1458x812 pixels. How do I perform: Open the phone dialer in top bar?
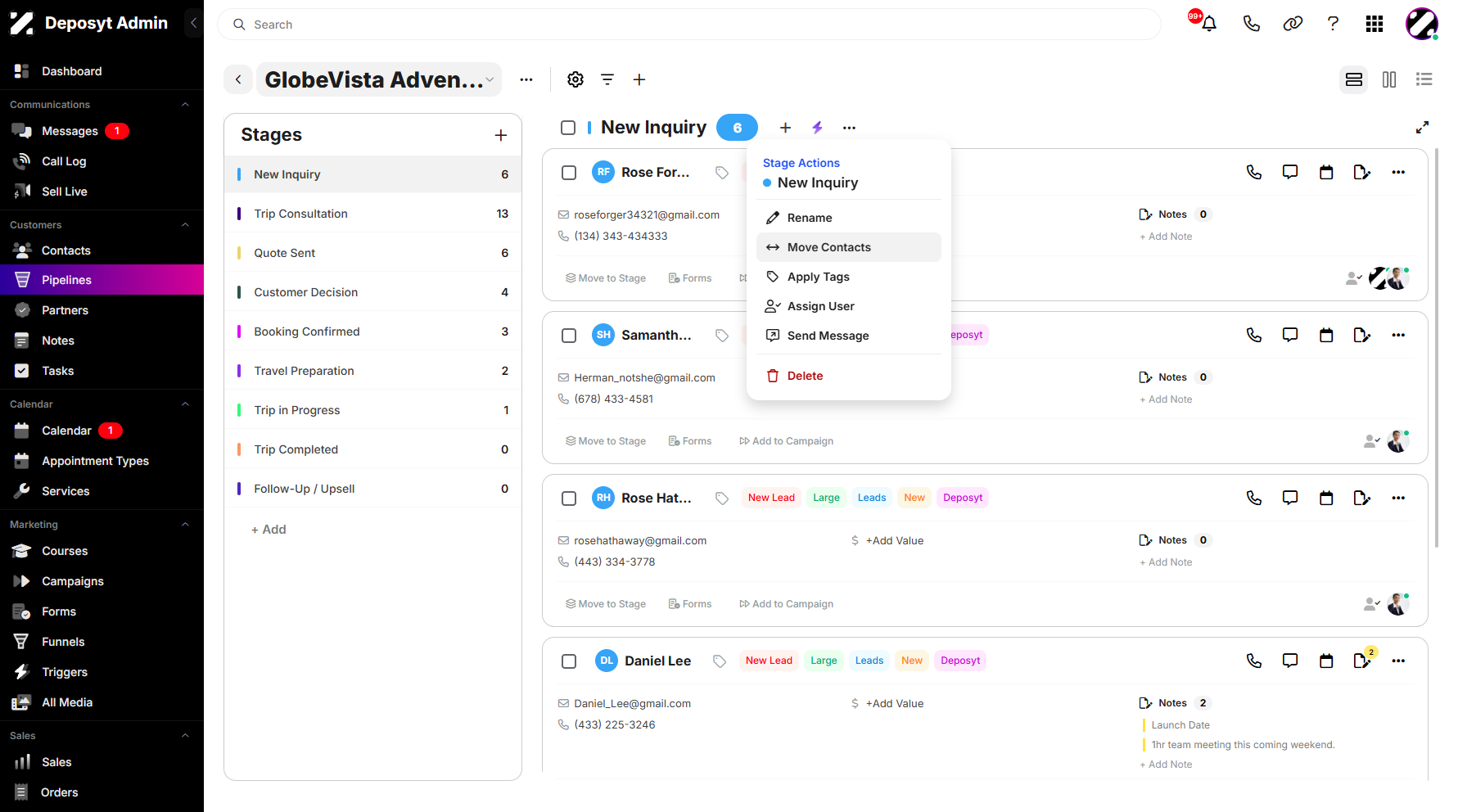1251,24
